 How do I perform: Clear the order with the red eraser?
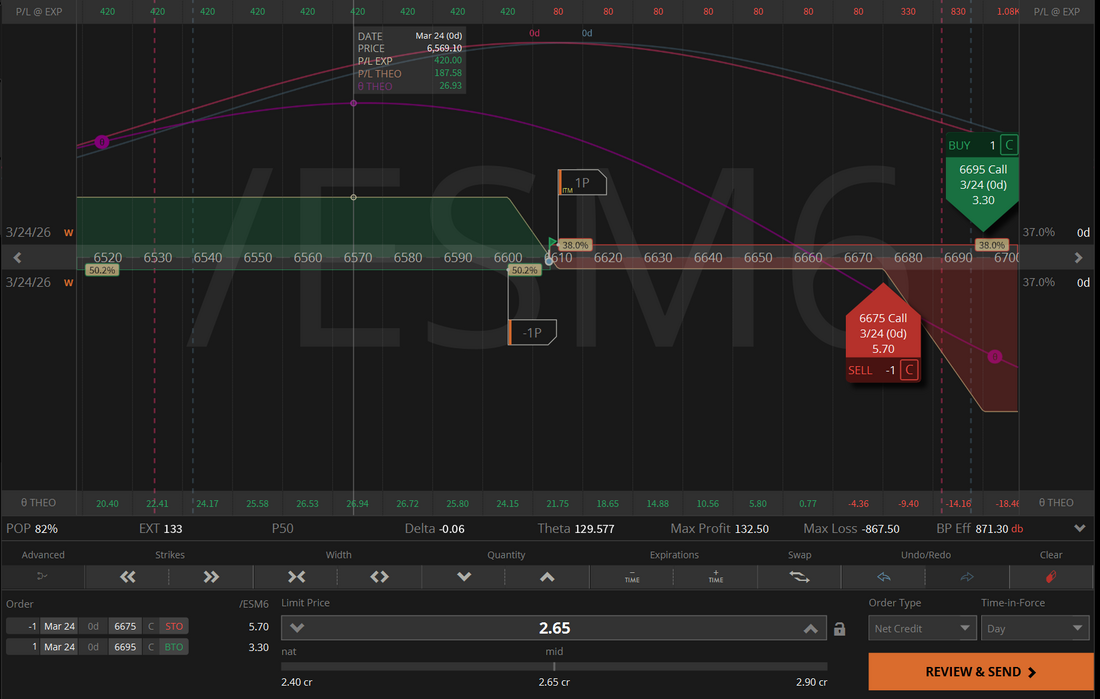click(x=1051, y=577)
